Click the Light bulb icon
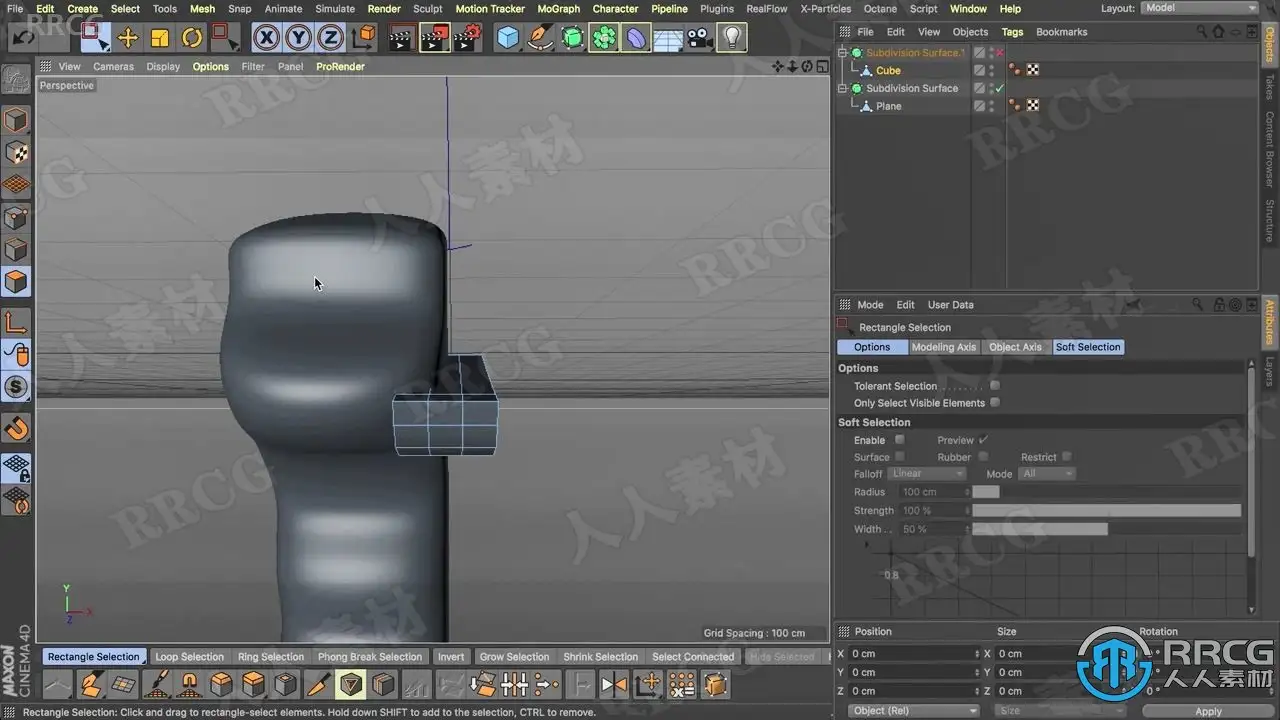 tap(733, 38)
